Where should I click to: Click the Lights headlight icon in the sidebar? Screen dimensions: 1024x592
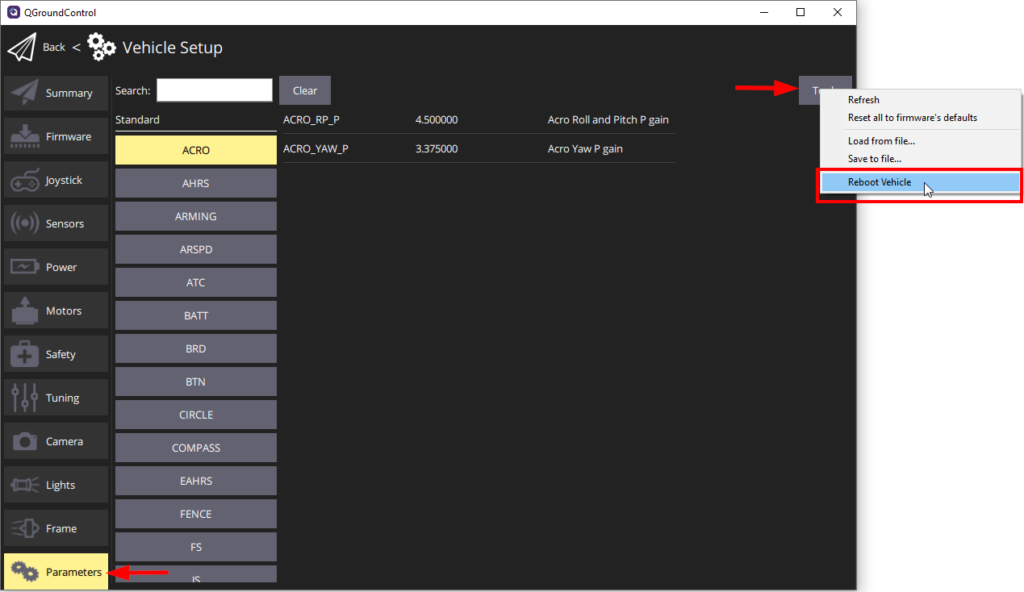(x=24, y=484)
